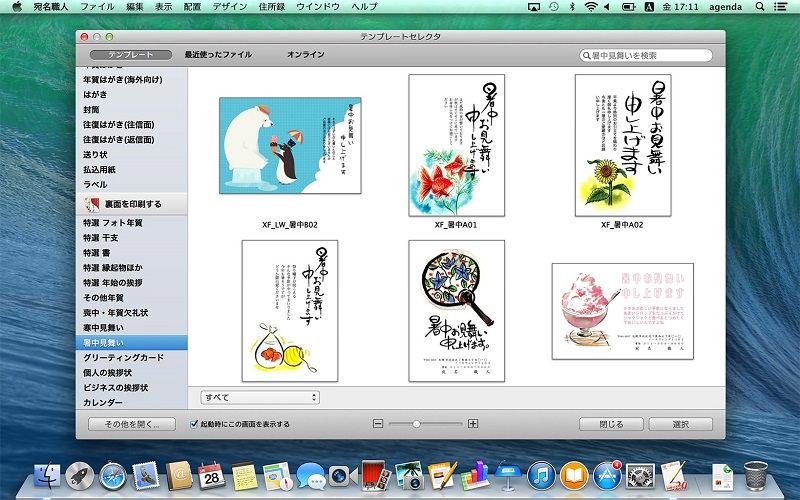Click the 暑中見舞いを検索 search field
Image resolution: width=800 pixels, height=500 pixels.
[646, 55]
